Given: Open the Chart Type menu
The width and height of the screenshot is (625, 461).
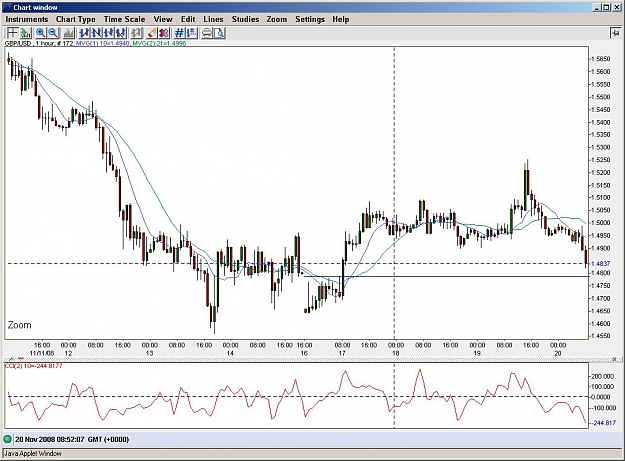Looking at the screenshot, I should pyautogui.click(x=76, y=19).
